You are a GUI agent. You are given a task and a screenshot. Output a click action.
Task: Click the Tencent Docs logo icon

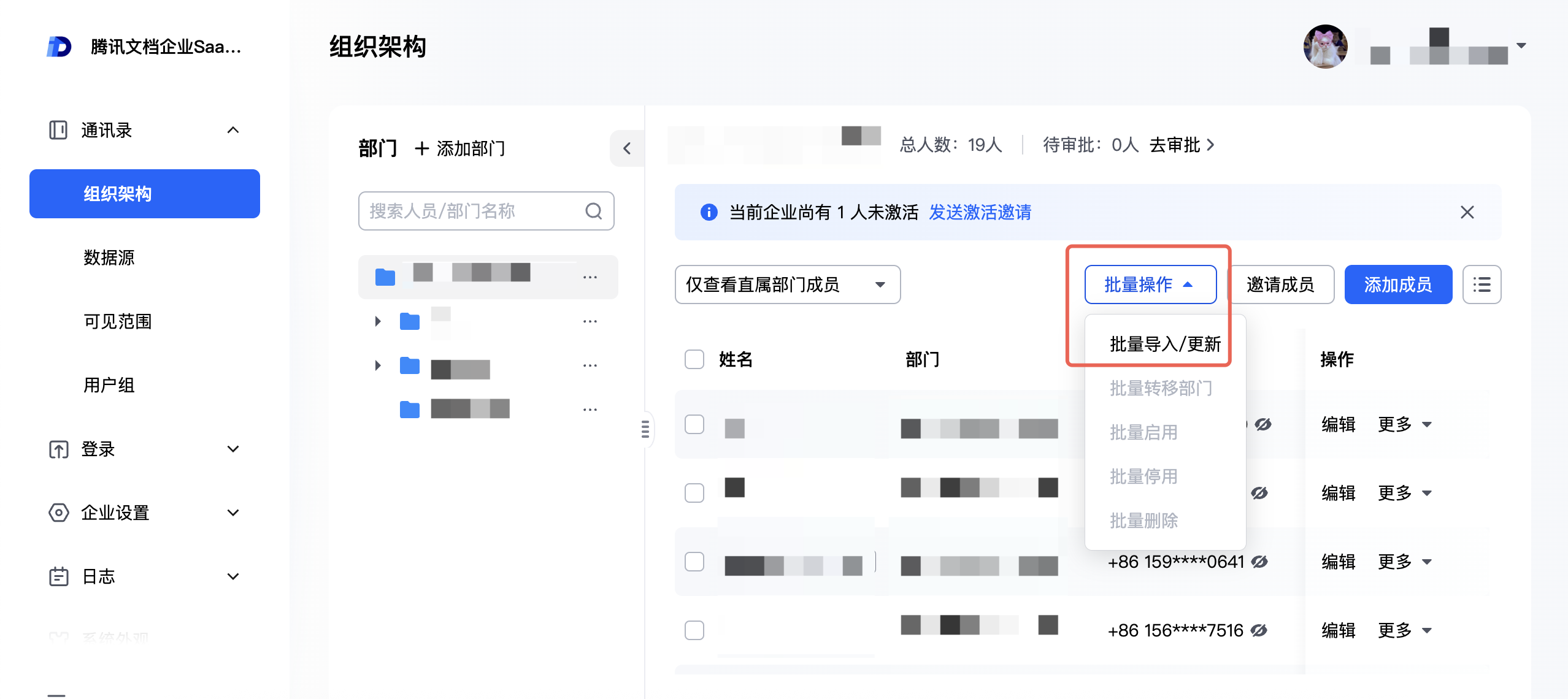tap(60, 47)
